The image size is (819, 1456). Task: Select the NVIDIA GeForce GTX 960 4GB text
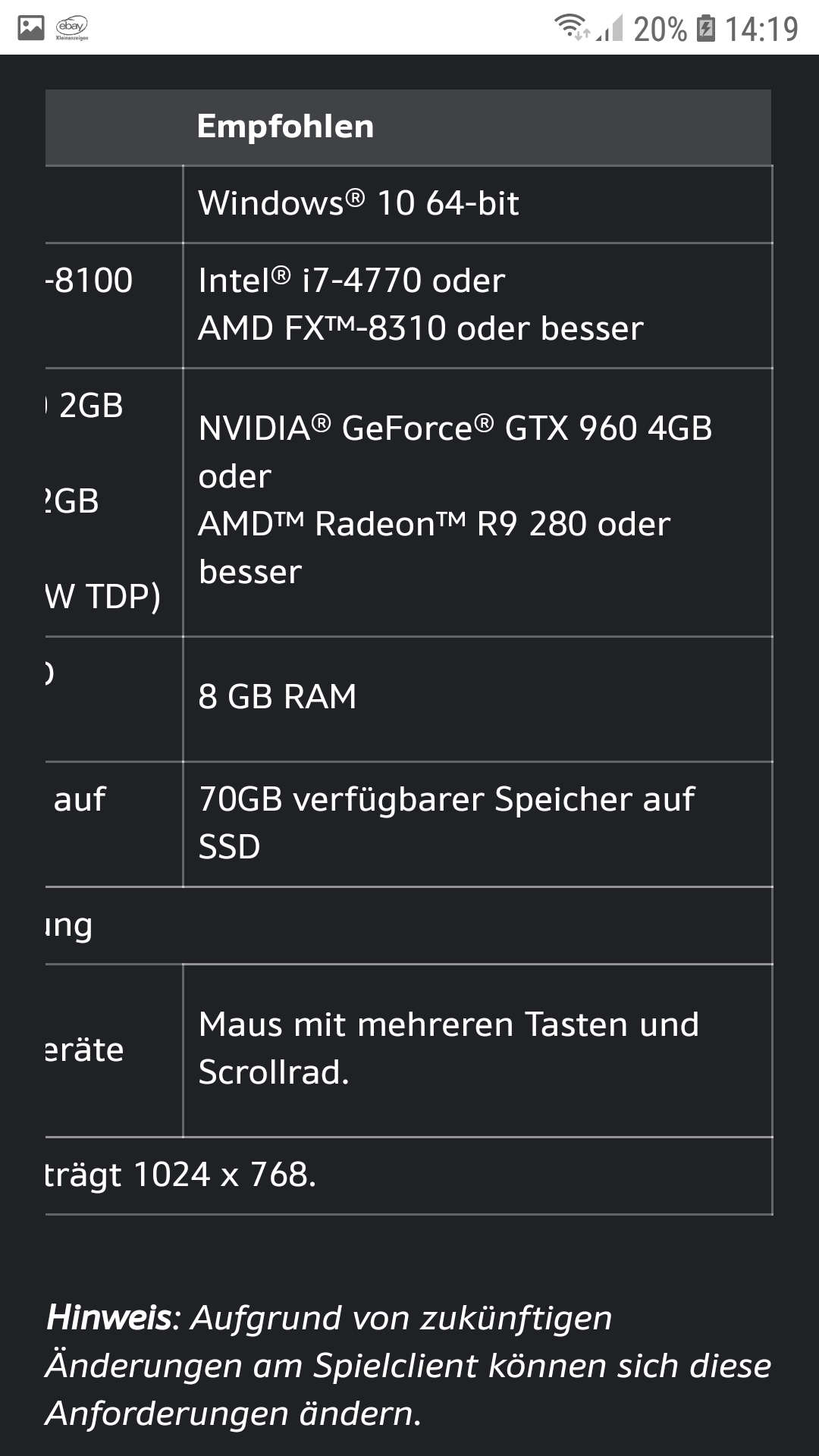455,428
